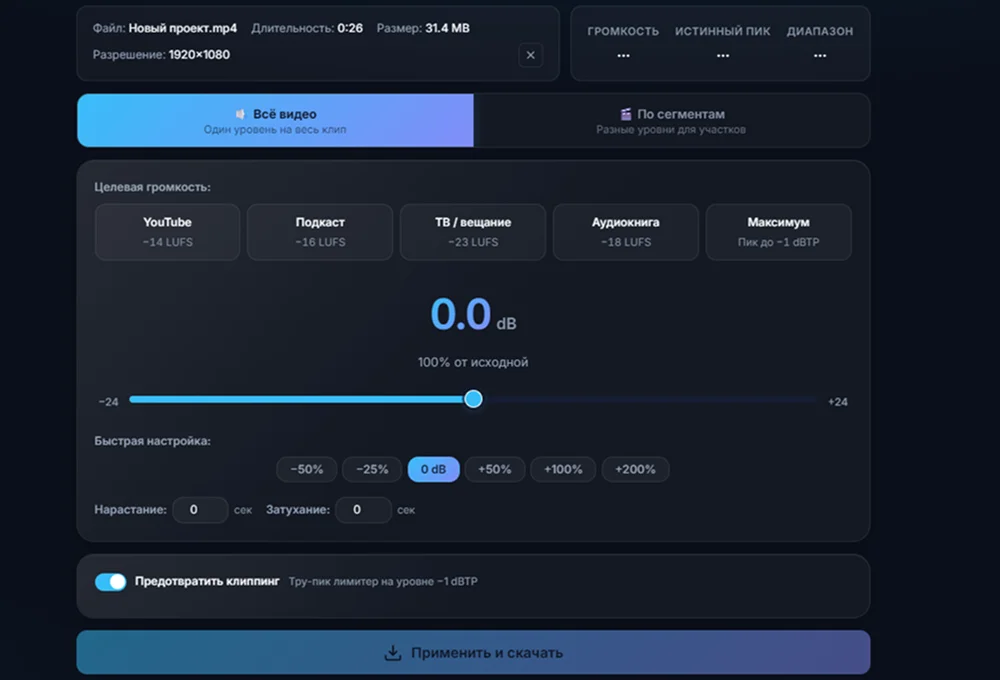Toggle the Предотвратить клиппинг switch

(x=110, y=582)
